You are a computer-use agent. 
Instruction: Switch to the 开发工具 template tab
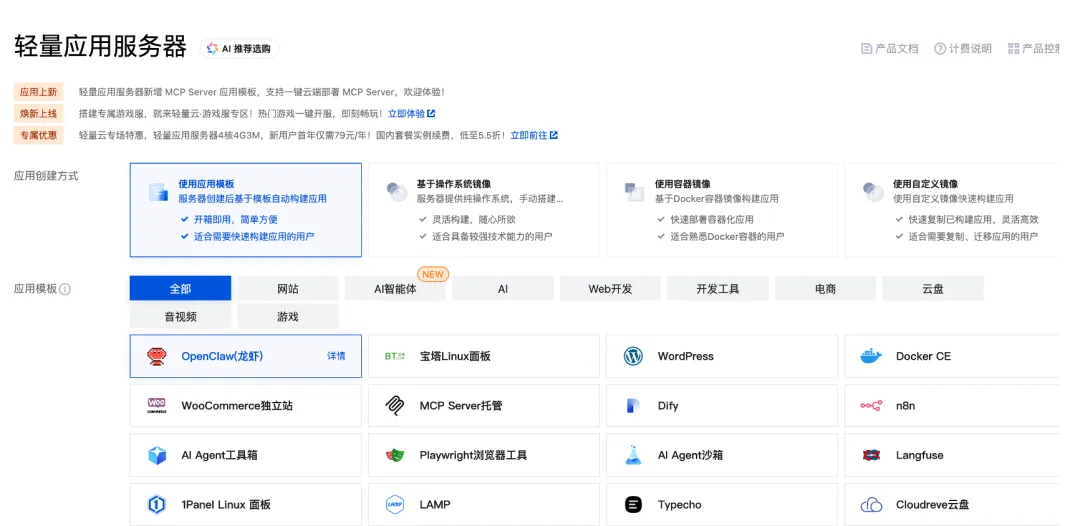click(x=718, y=288)
